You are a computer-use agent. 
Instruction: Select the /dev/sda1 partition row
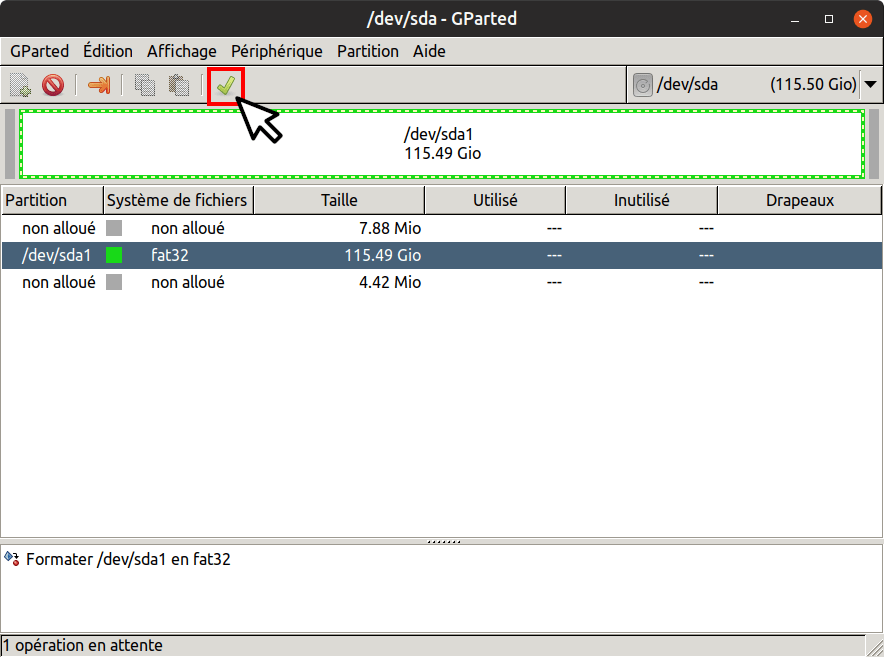point(441,255)
